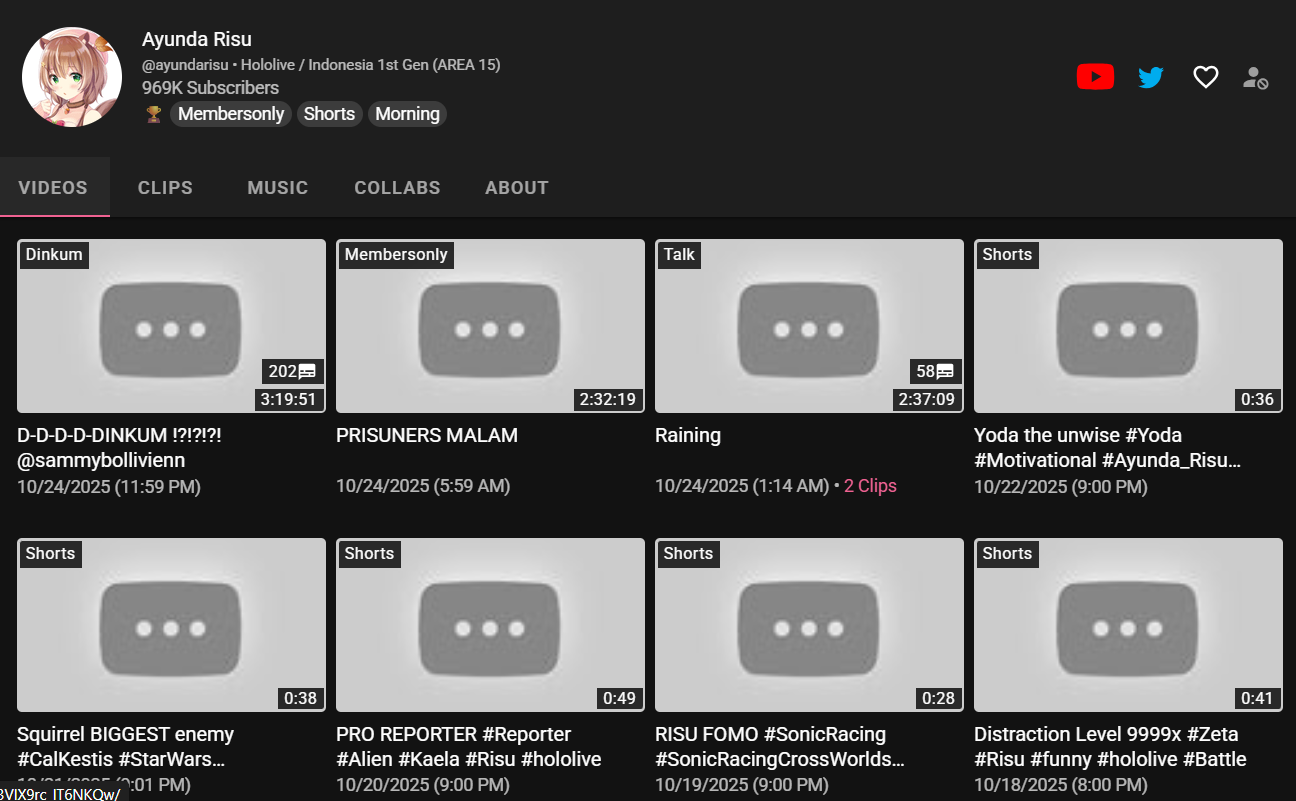
Task: Click the date '10/24/2025 (5:59 AM)'
Action: point(423,487)
